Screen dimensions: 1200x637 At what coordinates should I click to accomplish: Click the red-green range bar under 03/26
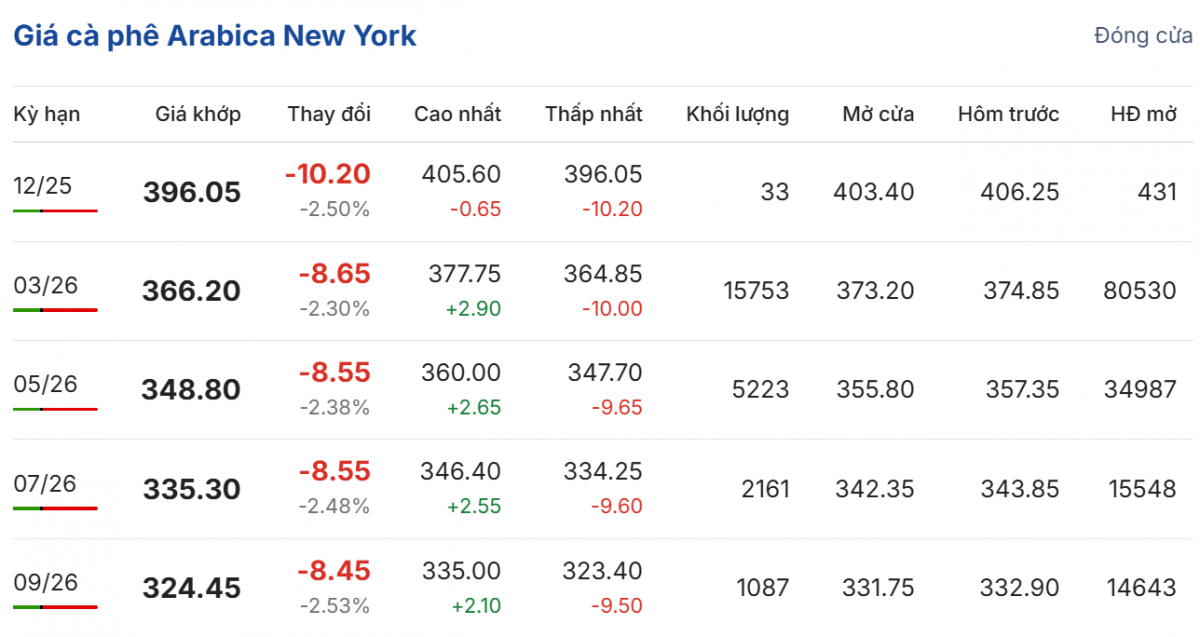[x=55, y=310]
